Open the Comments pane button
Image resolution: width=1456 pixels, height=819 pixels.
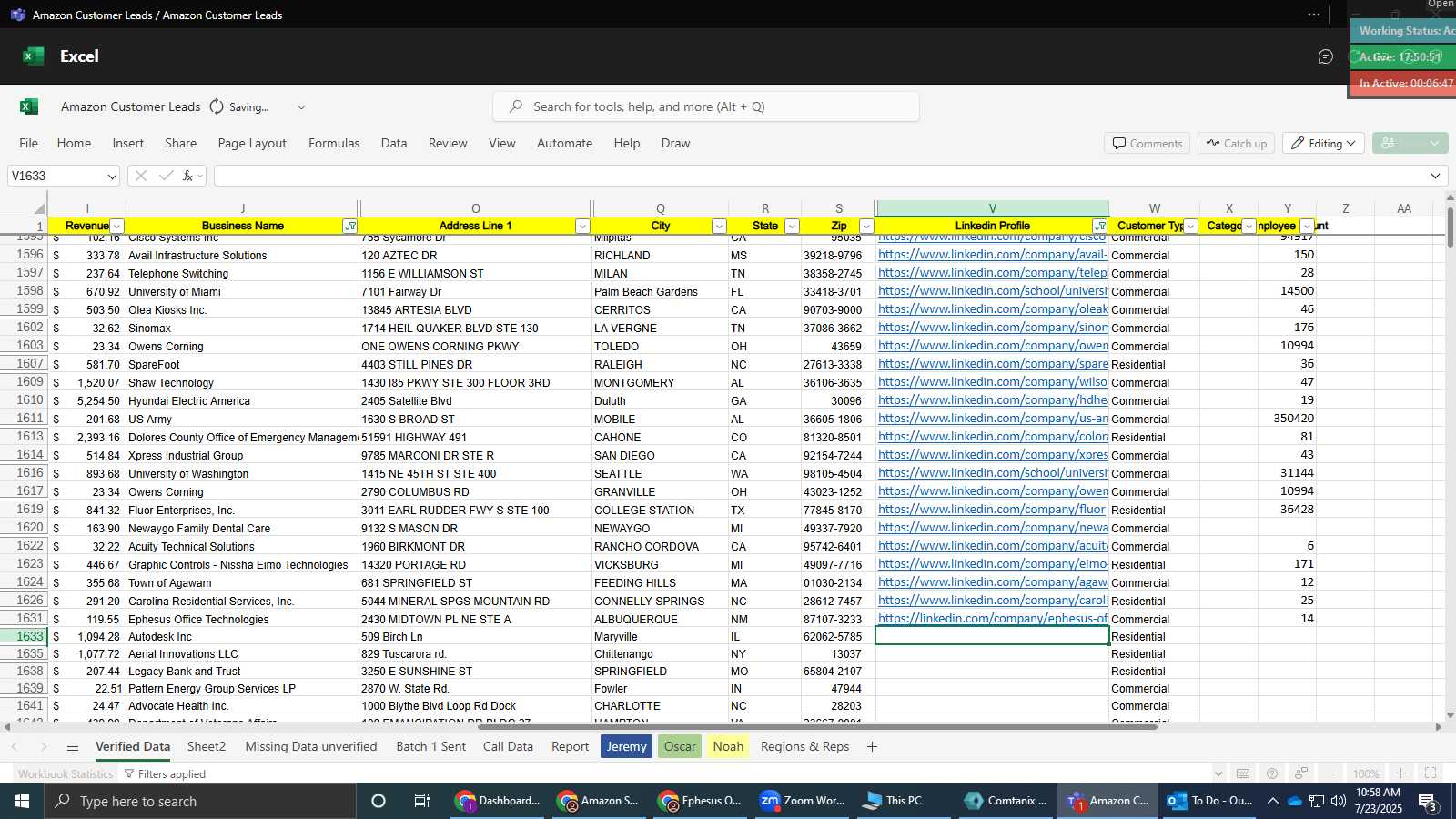coord(1147,143)
